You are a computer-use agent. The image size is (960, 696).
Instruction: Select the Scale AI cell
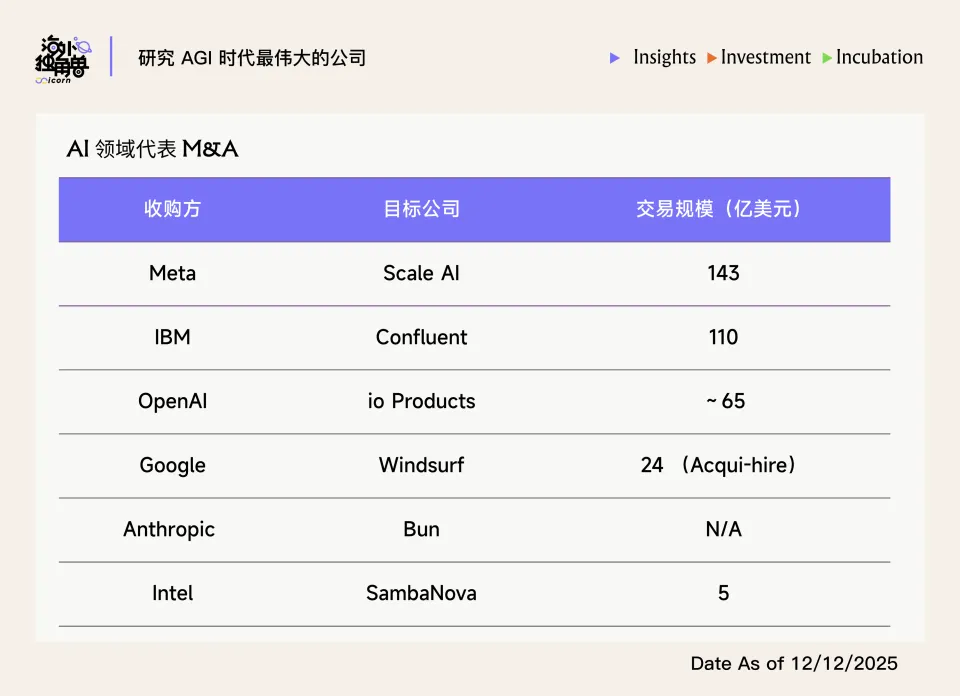click(x=421, y=273)
